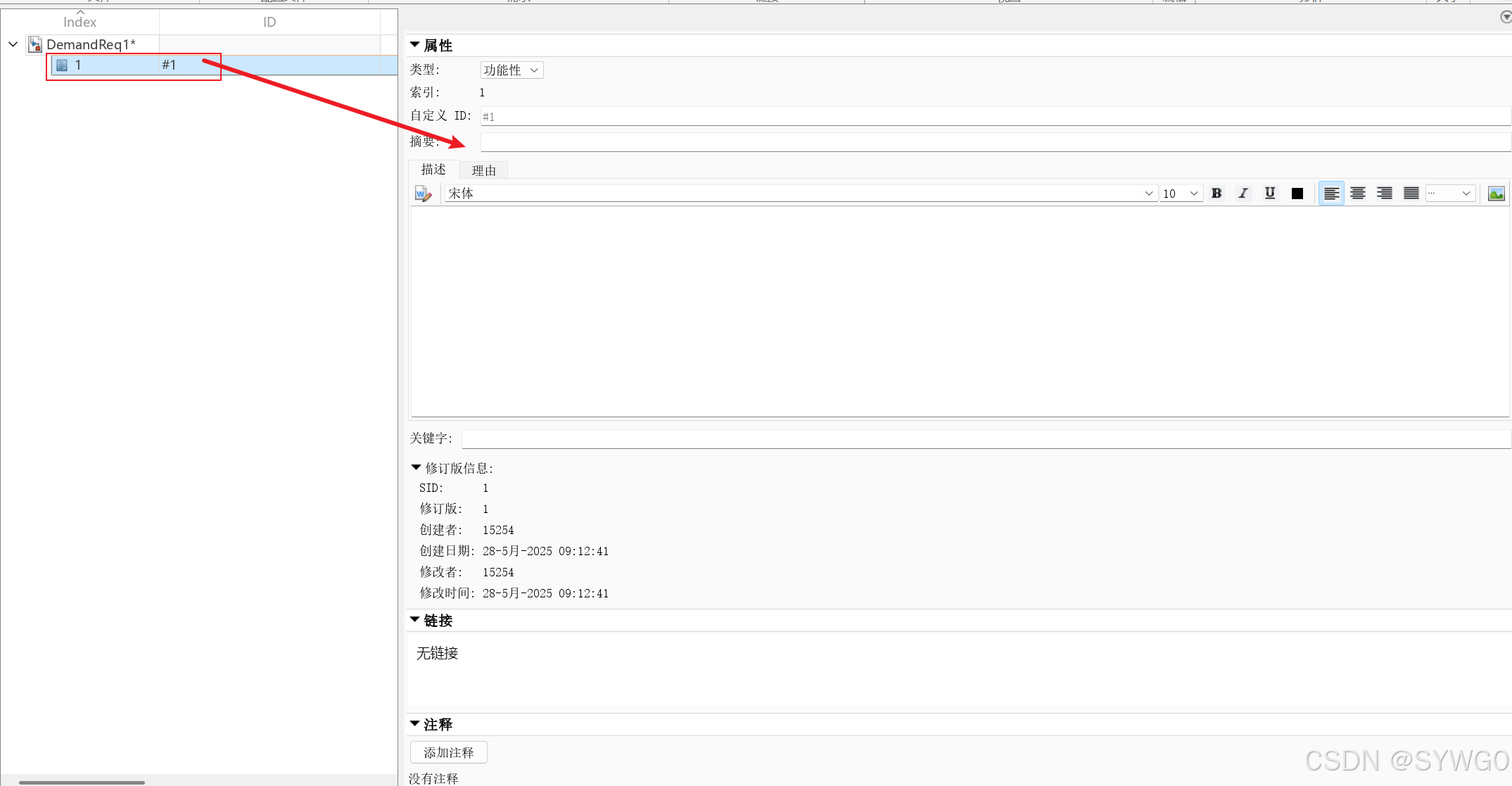1512x786 pixels.
Task: Center align the text
Action: (1358, 194)
